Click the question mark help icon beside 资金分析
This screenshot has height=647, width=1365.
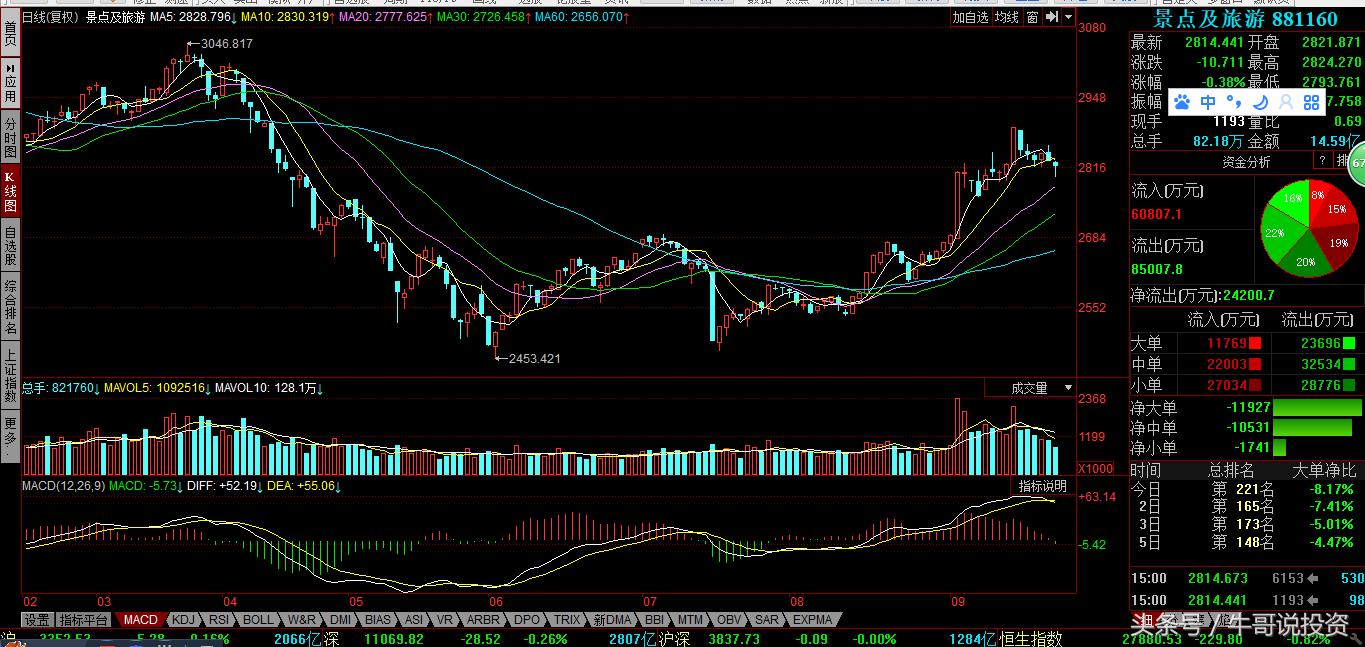[x=1321, y=161]
